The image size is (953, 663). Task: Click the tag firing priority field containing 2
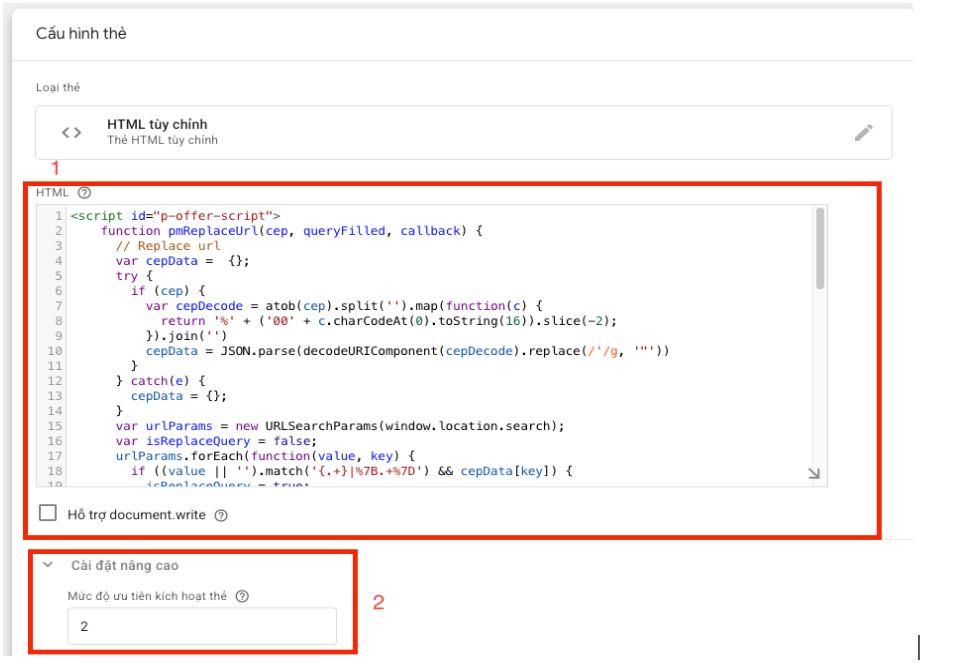click(202, 626)
